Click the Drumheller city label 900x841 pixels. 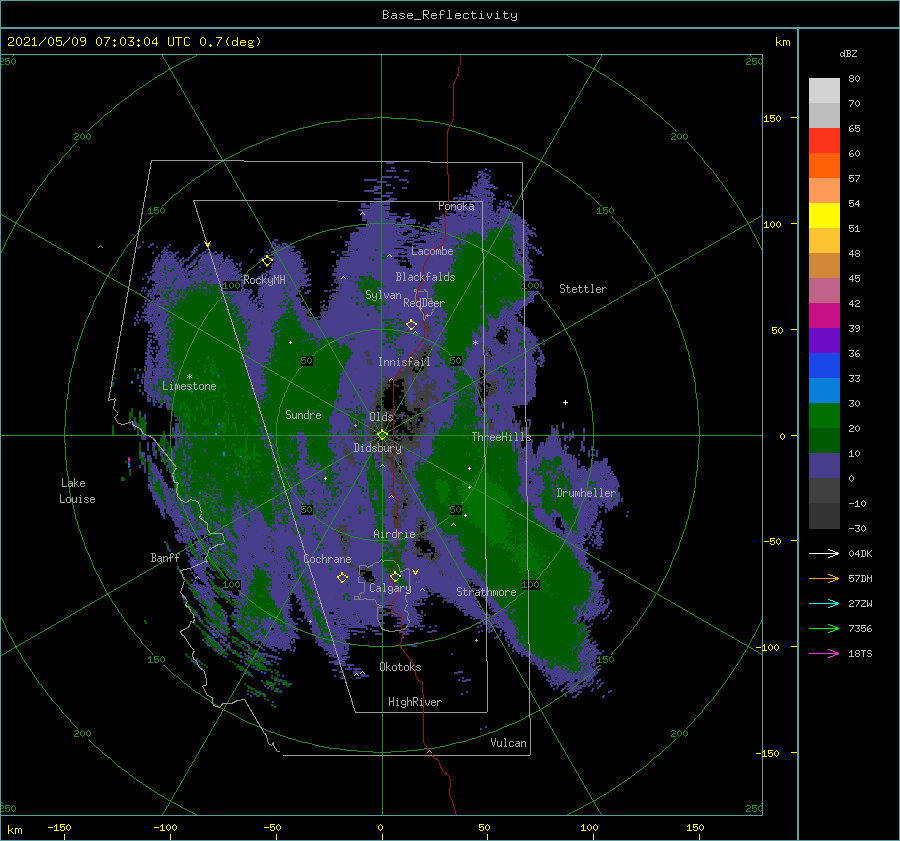coord(586,493)
